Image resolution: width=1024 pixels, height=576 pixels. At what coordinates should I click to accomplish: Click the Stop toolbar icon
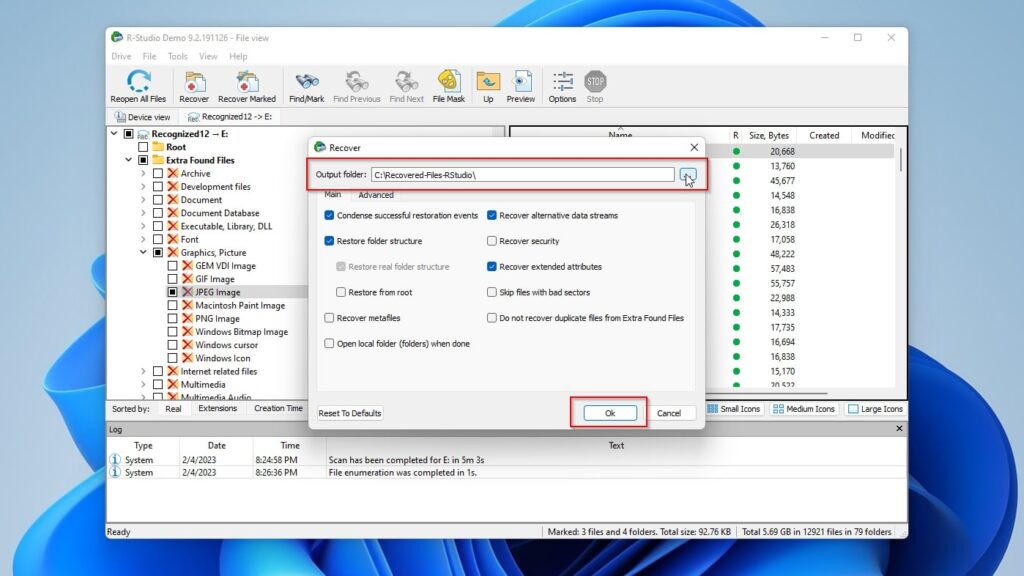[595, 82]
